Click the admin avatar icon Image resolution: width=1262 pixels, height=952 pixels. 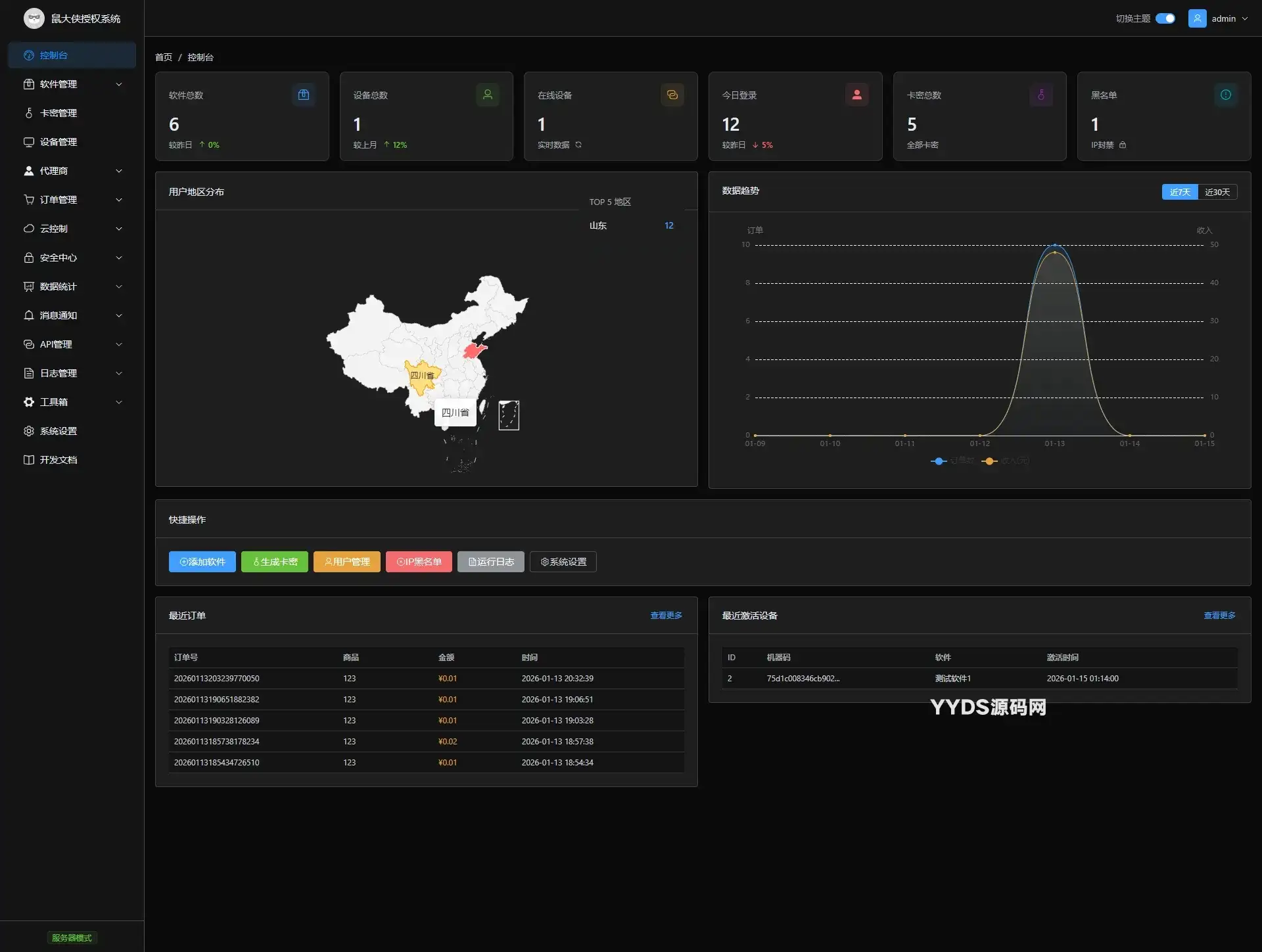[x=1197, y=18]
